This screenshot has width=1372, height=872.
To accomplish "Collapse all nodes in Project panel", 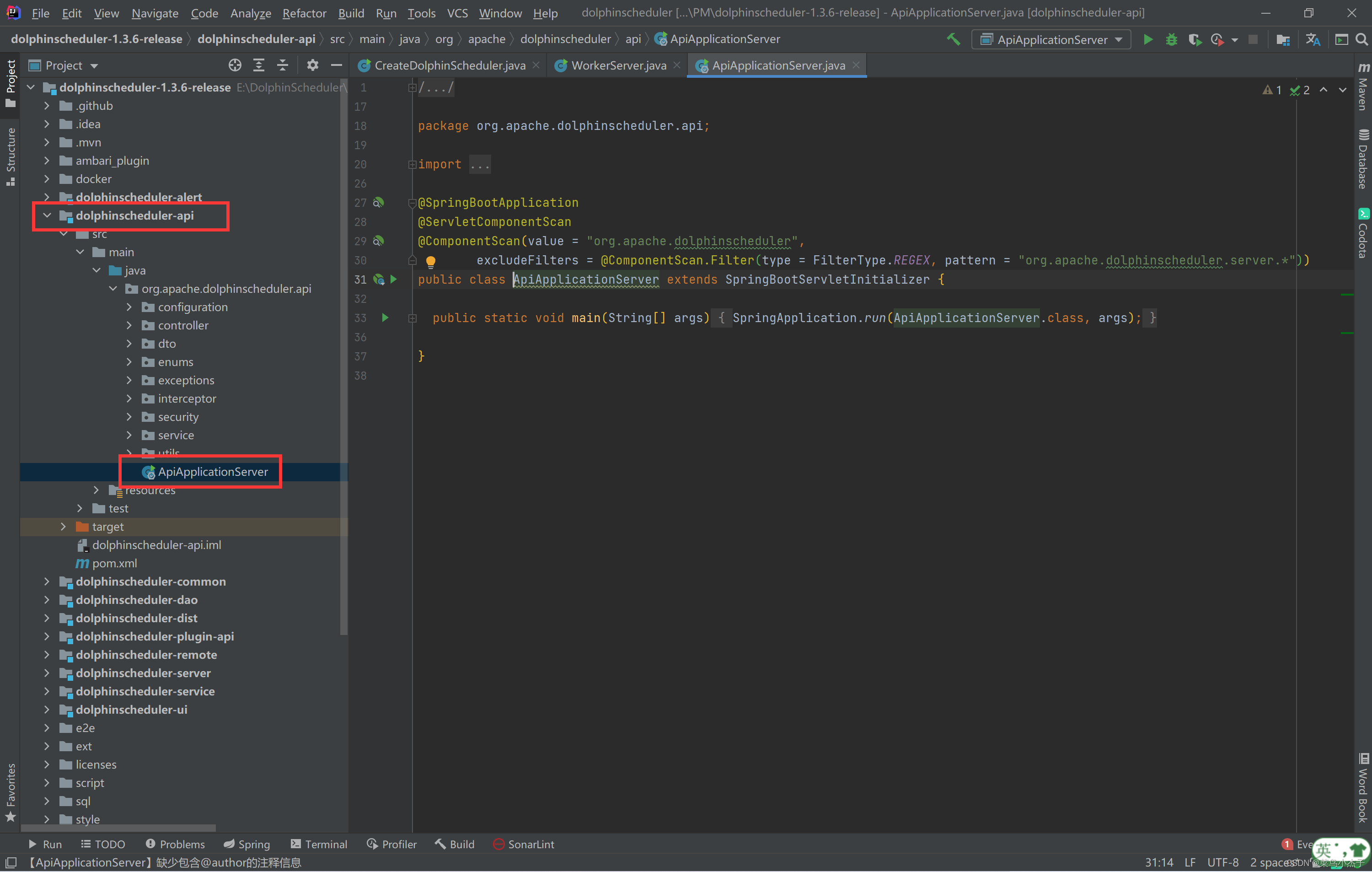I will pyautogui.click(x=283, y=65).
